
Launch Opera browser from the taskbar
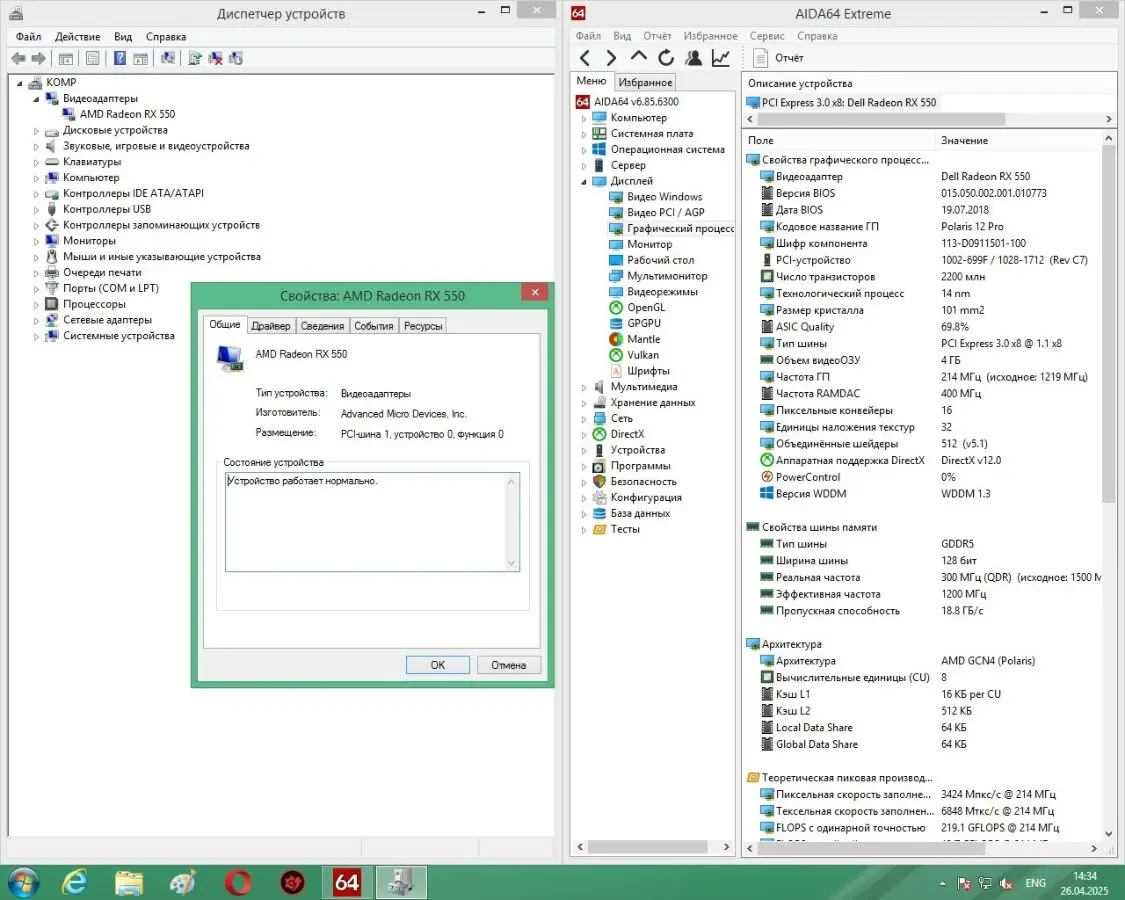click(x=237, y=882)
